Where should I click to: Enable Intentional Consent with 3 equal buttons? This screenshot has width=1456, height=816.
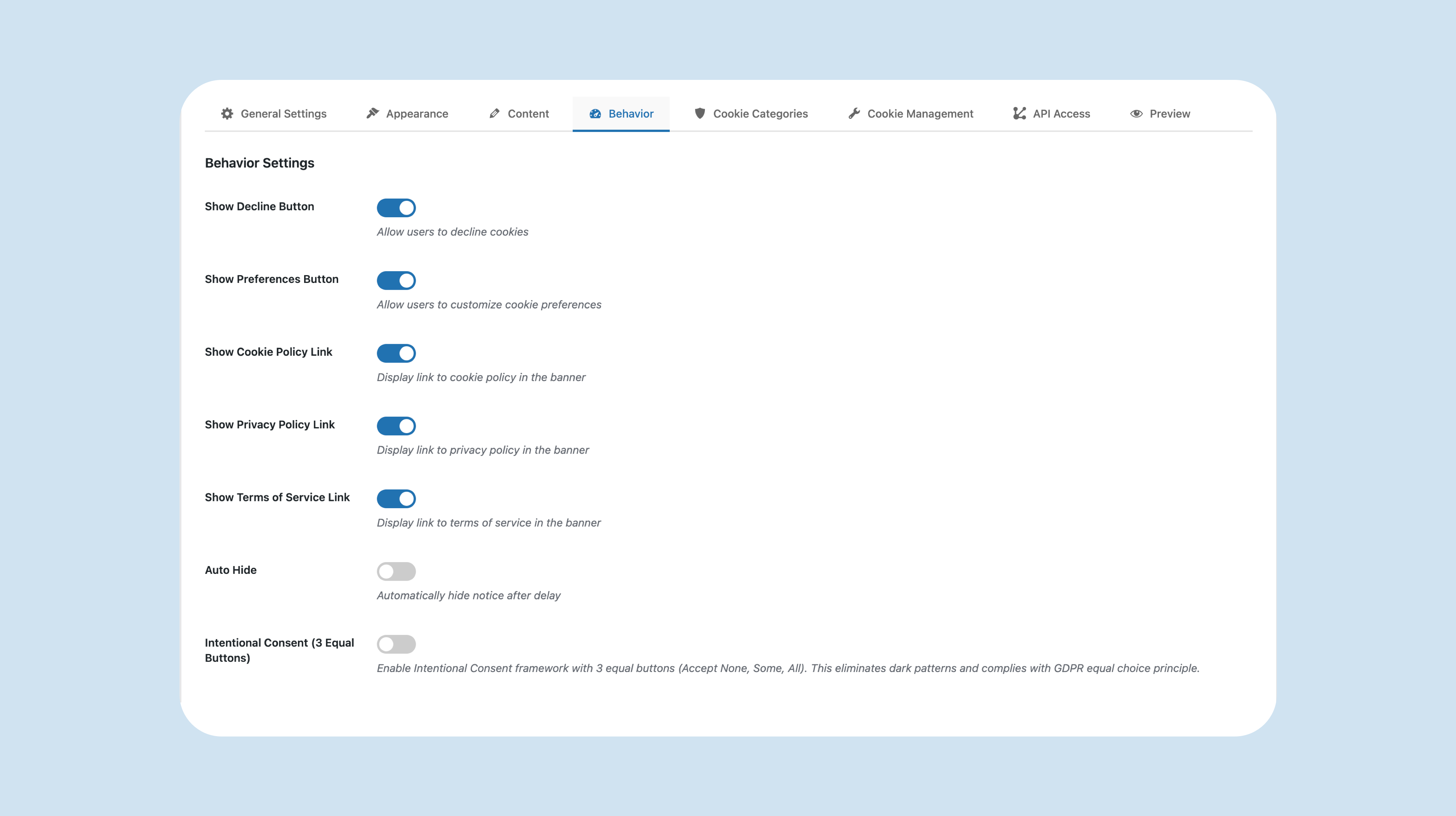pyautogui.click(x=396, y=644)
